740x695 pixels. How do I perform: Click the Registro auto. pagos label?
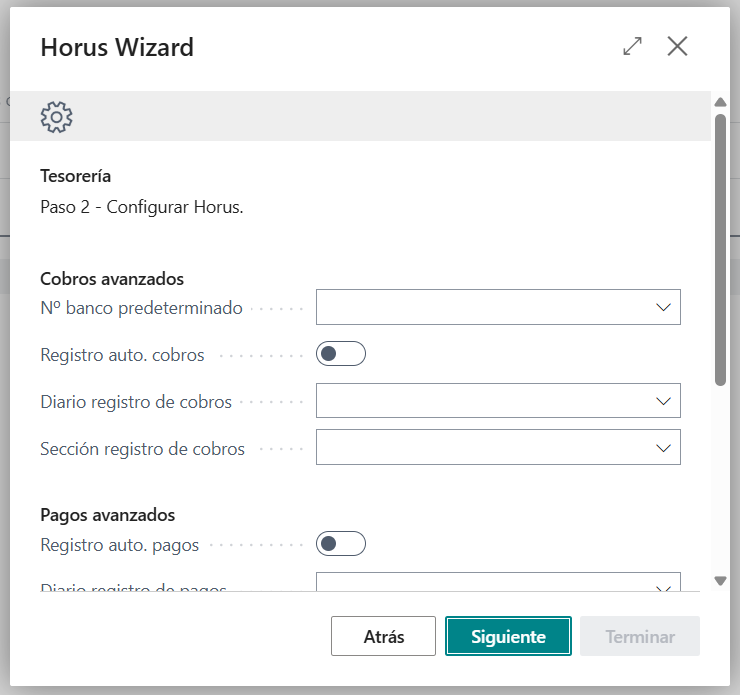coord(119,545)
